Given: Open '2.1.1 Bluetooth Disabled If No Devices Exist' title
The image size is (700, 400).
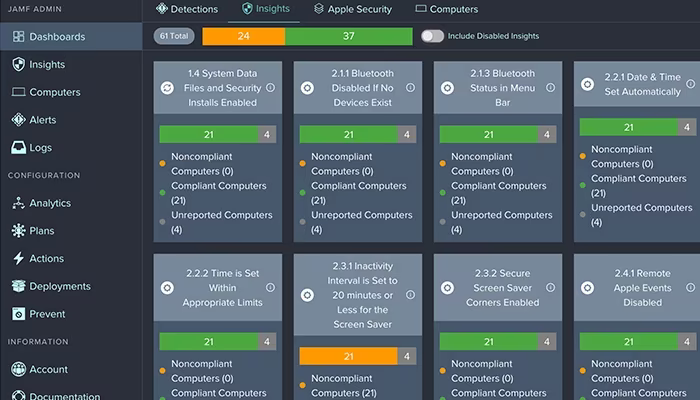Looking at the screenshot, I should 362,88.
